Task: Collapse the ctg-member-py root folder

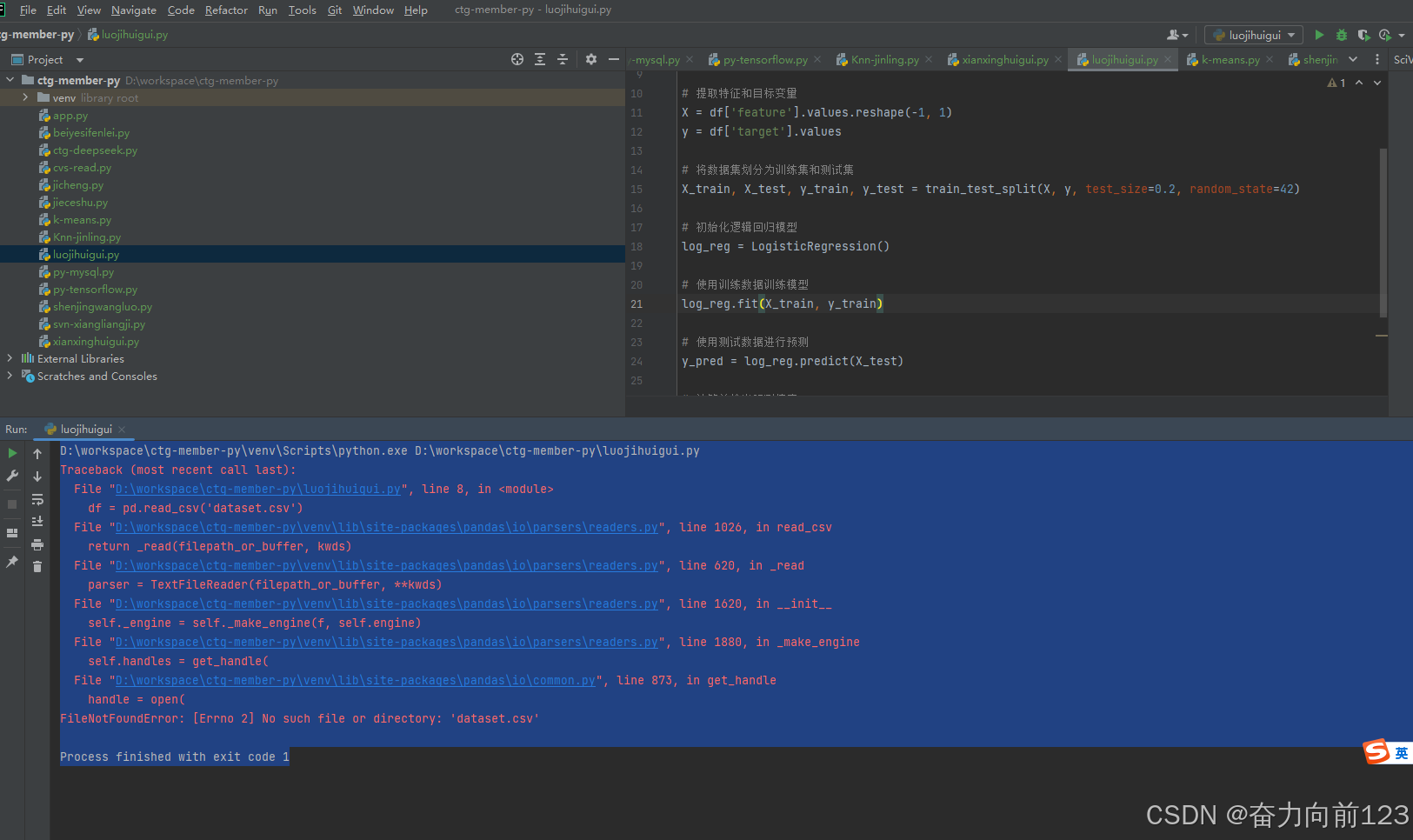Action: 10,80
